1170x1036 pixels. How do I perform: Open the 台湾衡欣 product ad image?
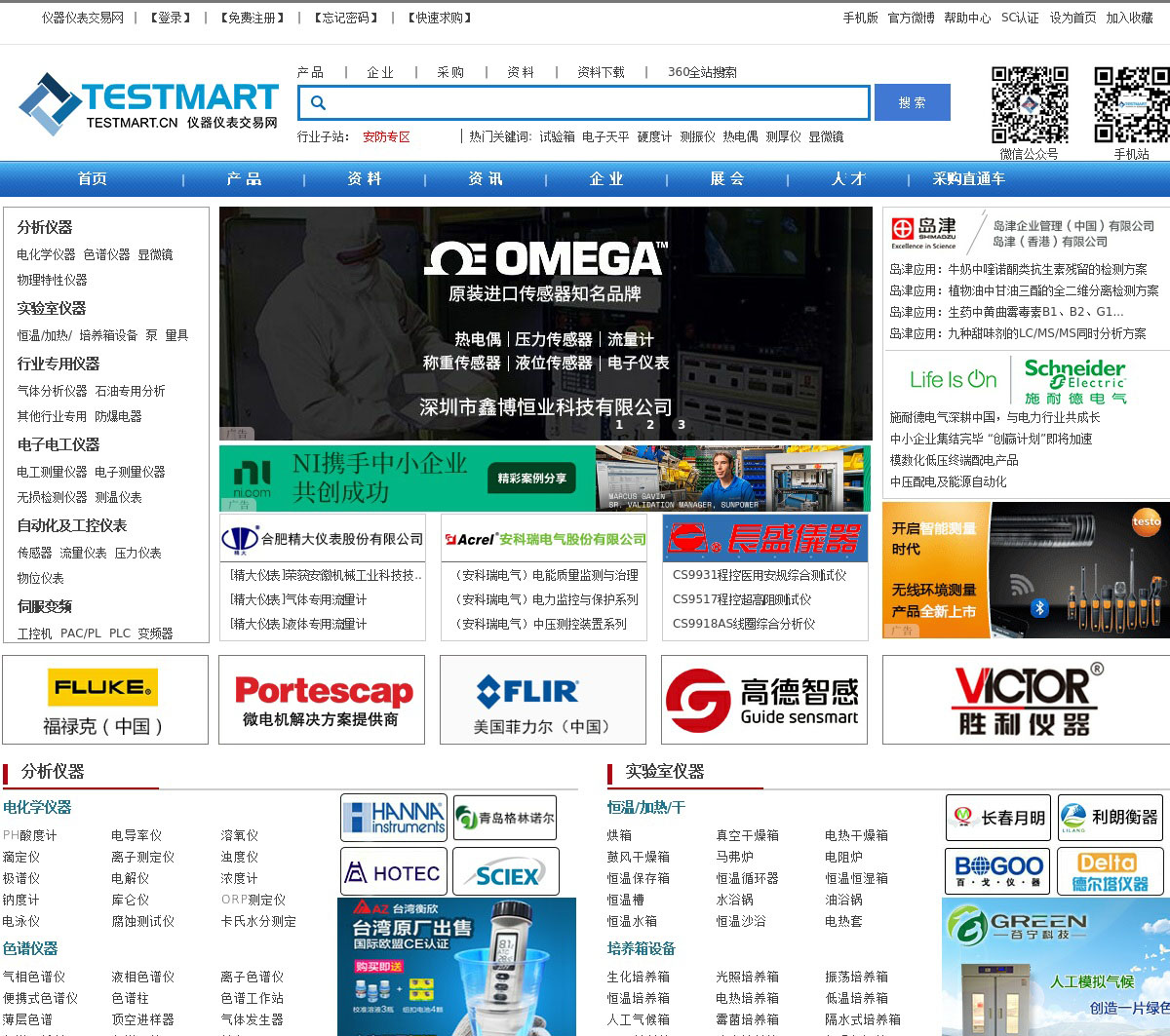(x=456, y=967)
